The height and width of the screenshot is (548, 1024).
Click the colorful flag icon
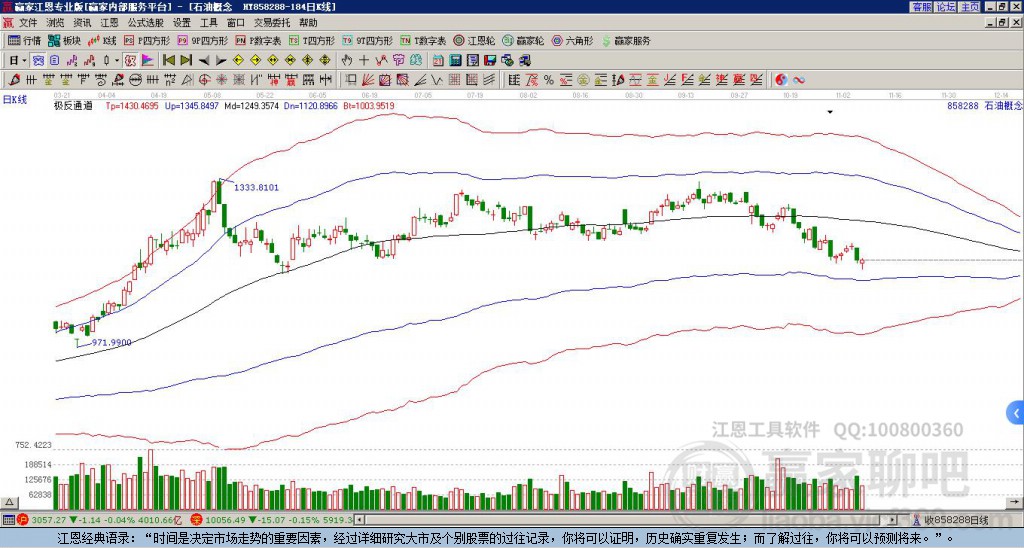[x=148, y=60]
